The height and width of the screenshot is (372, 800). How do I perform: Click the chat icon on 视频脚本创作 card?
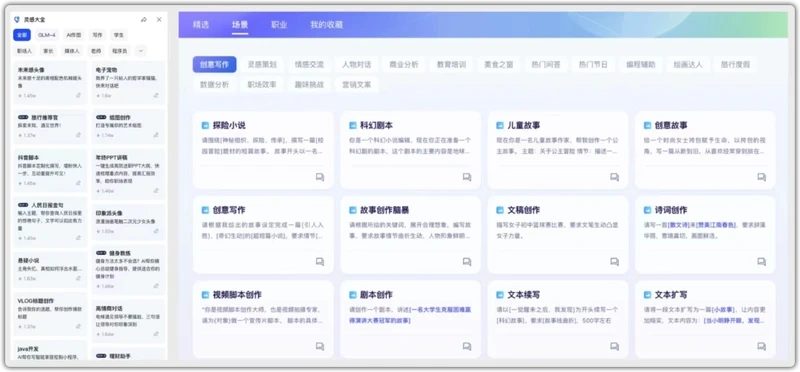pyautogui.click(x=320, y=346)
